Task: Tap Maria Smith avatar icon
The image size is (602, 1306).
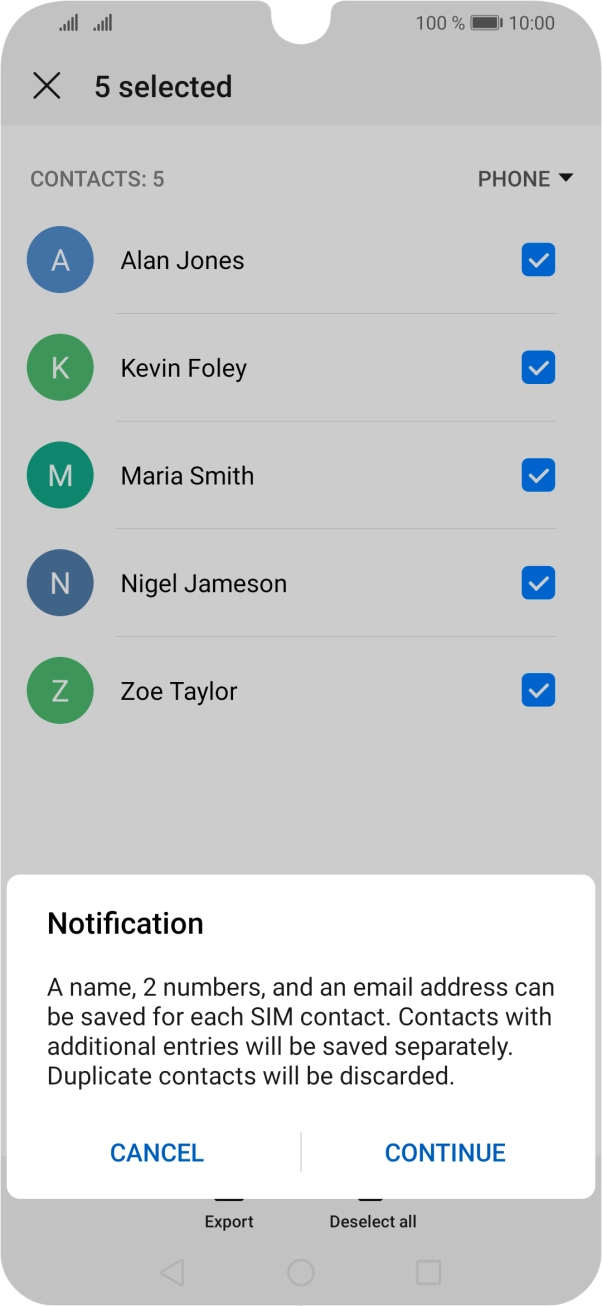Action: 60,476
